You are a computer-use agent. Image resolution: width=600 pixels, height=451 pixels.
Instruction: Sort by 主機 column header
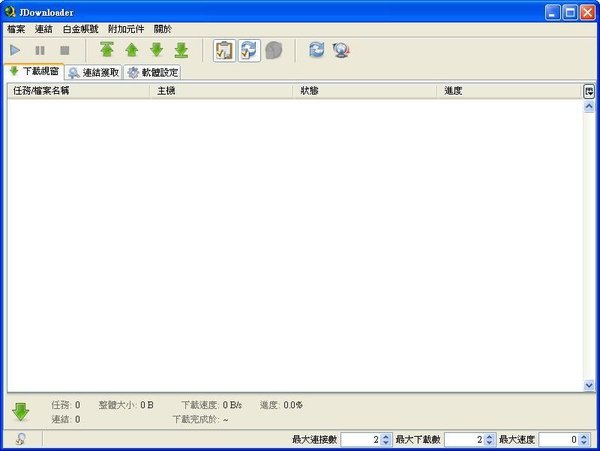coord(221,91)
